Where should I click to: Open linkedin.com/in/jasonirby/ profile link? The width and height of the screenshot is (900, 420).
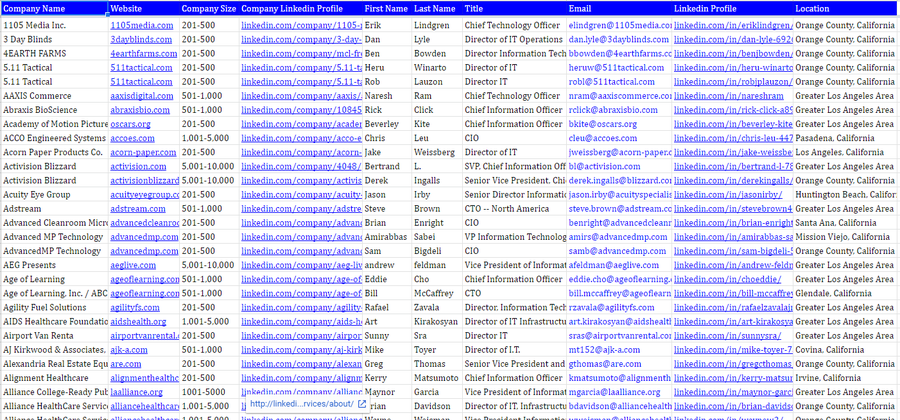(728, 195)
